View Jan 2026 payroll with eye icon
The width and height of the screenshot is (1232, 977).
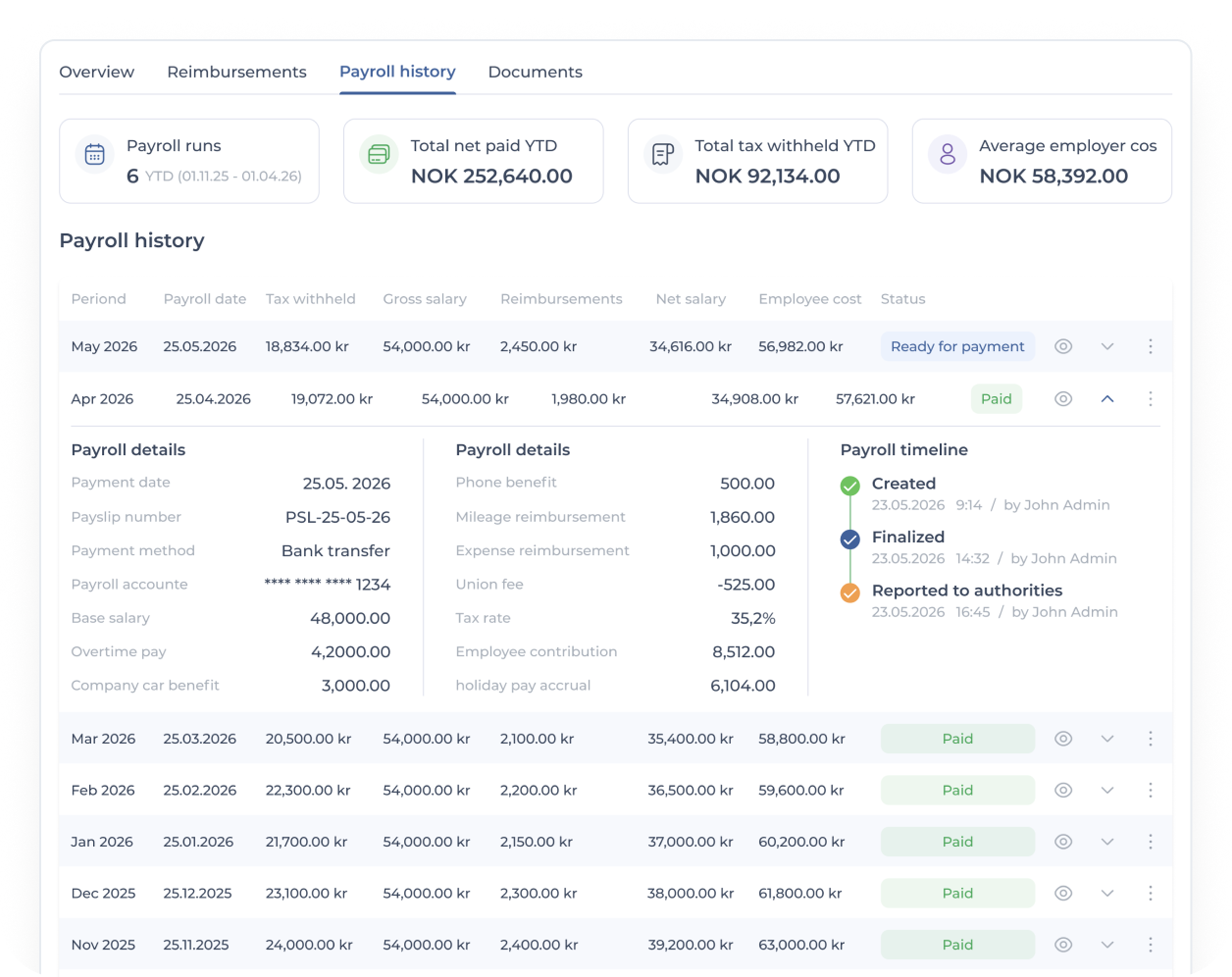pyautogui.click(x=1063, y=842)
